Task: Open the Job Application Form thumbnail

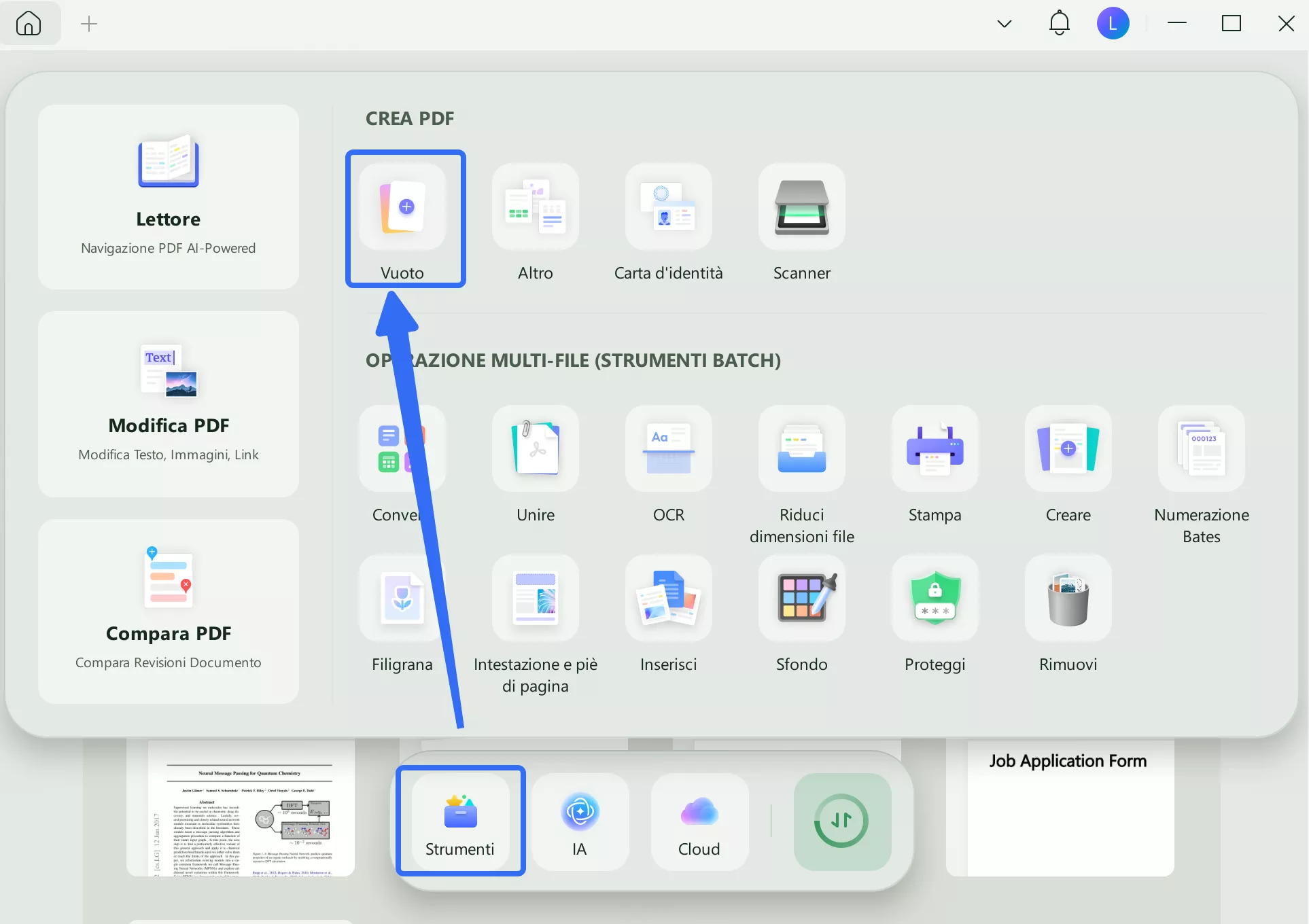Action: click(x=1067, y=808)
